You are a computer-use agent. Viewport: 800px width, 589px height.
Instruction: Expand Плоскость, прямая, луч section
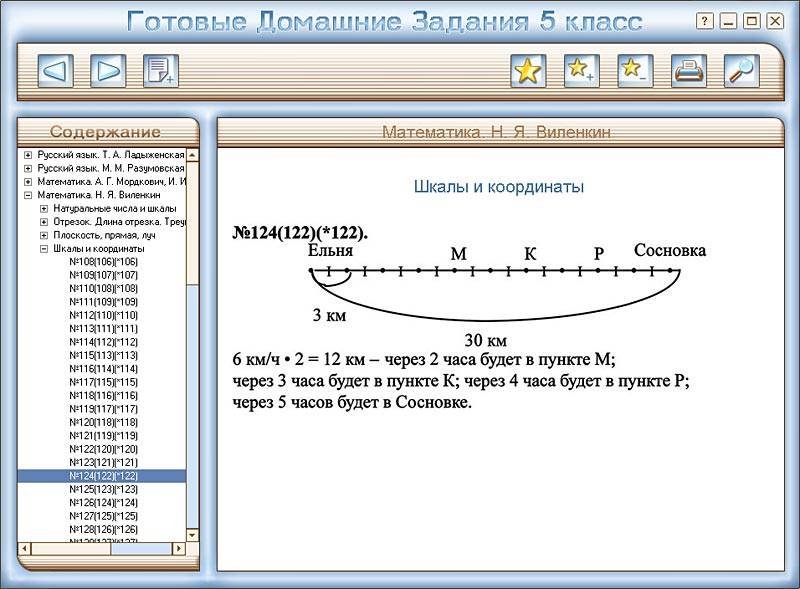point(44,235)
